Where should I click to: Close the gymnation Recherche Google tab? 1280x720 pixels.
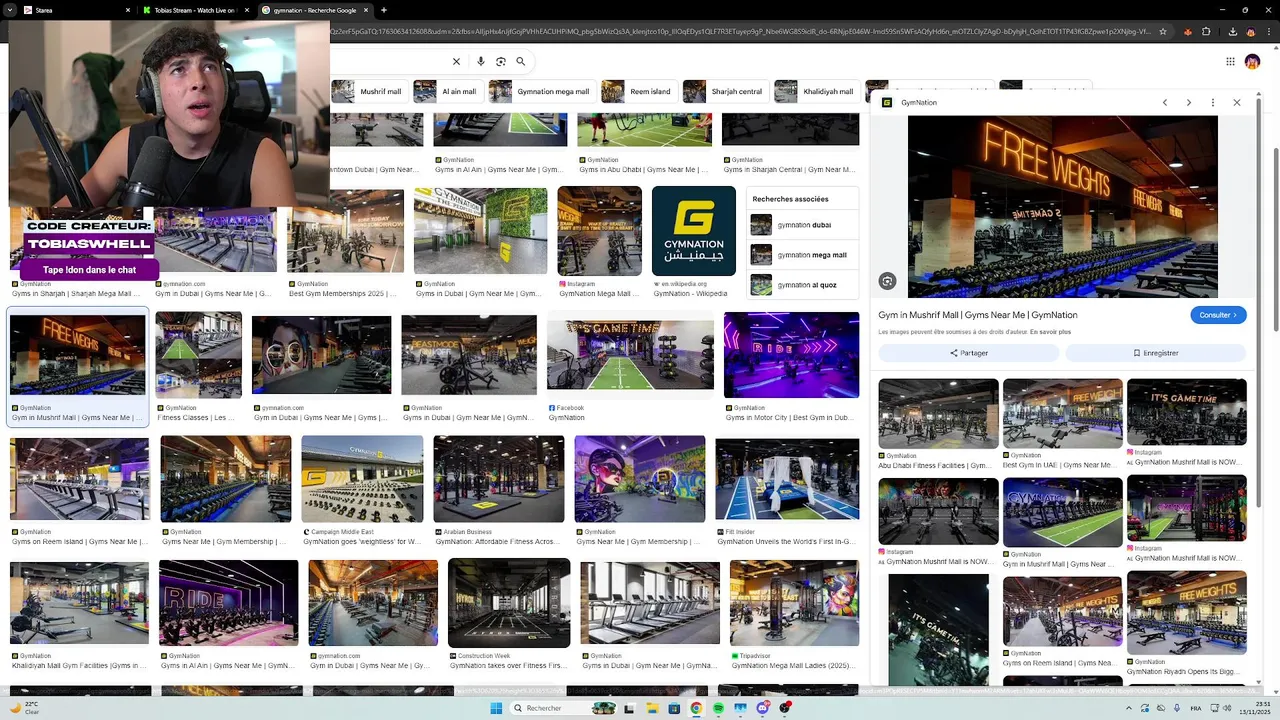coord(366,10)
